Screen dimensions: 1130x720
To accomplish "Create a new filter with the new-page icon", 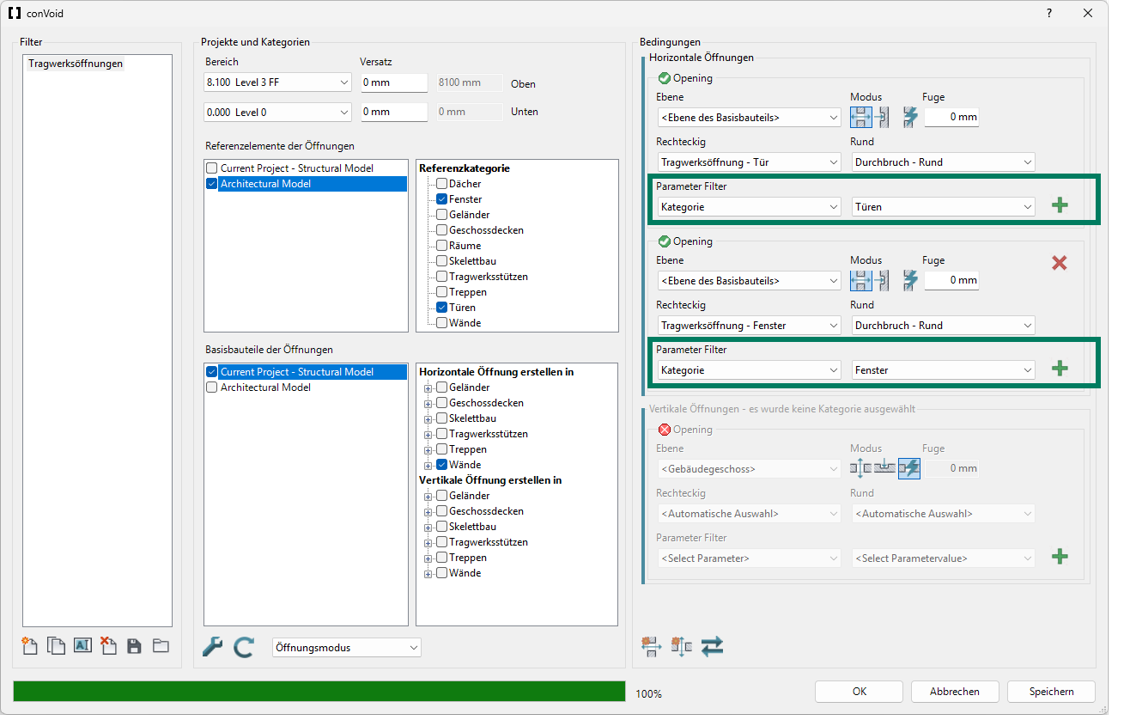I will coord(30,646).
